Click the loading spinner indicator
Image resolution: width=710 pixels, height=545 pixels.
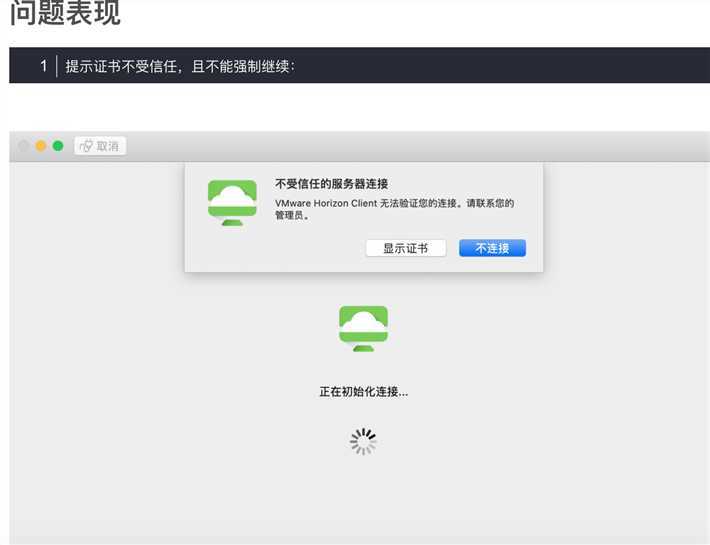click(363, 441)
